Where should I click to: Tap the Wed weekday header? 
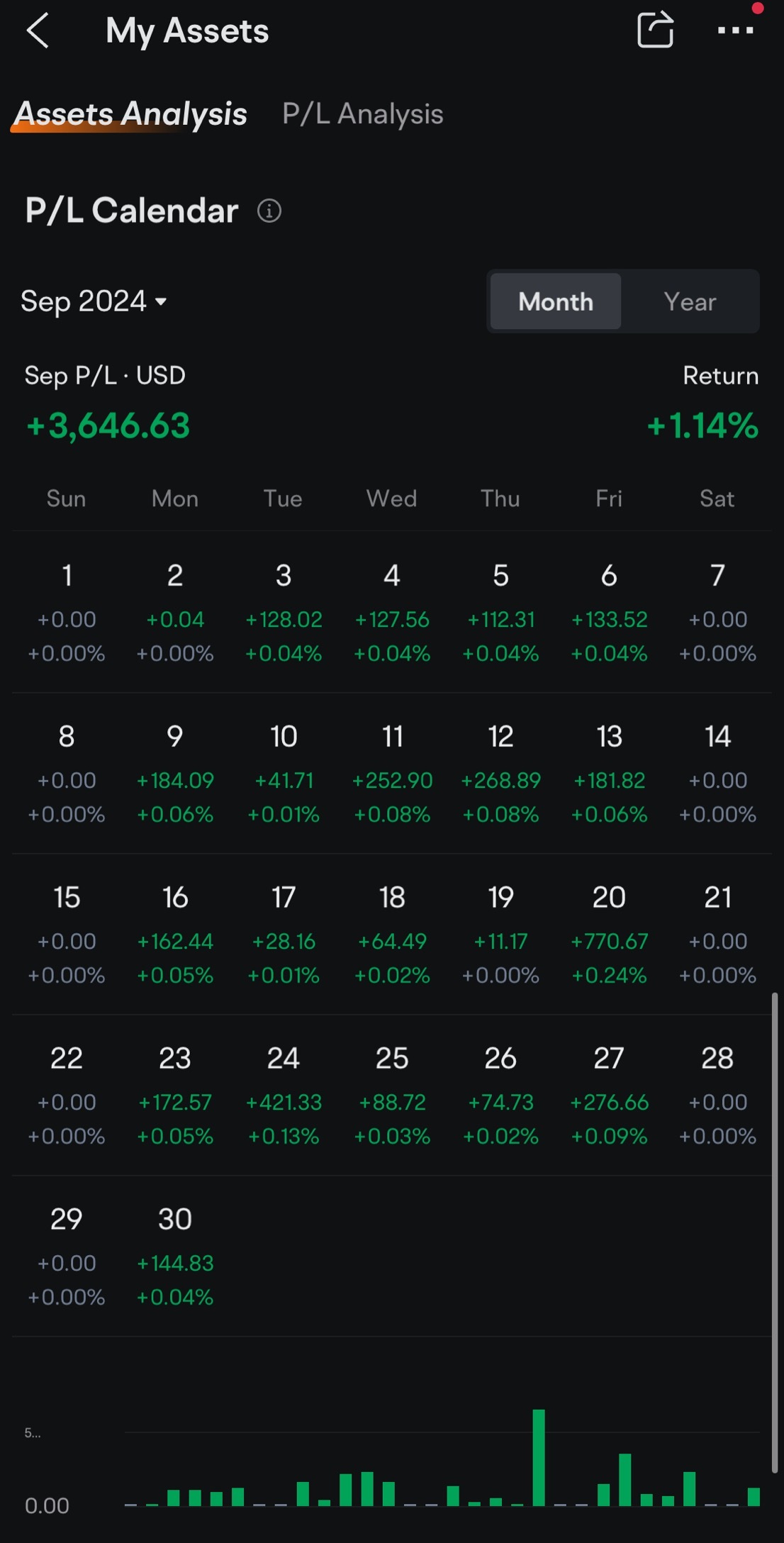(392, 498)
